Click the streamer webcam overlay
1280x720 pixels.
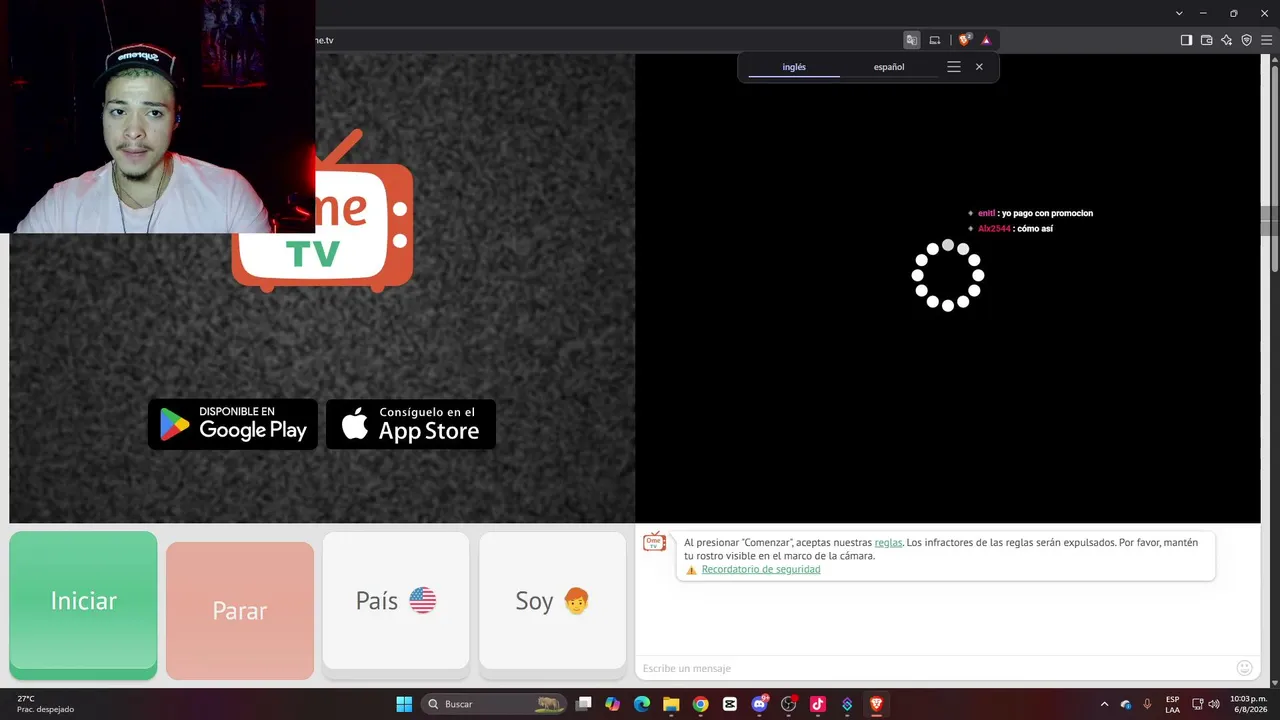157,116
